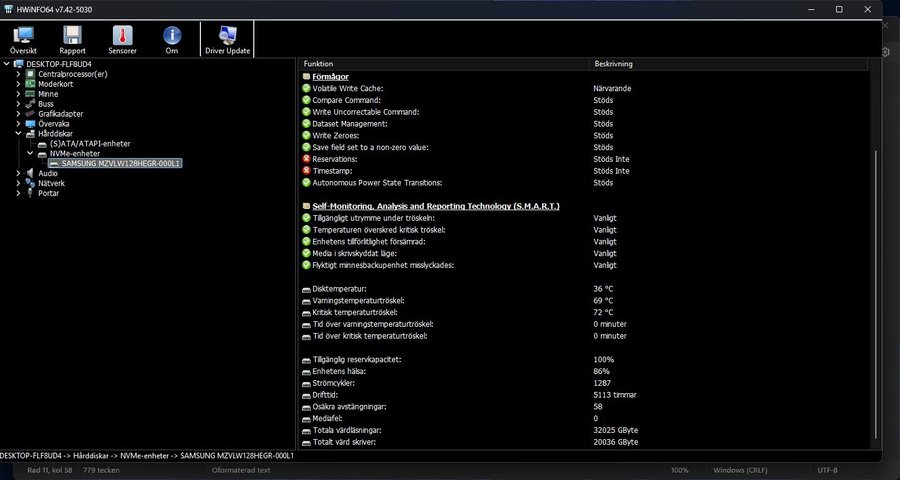900x480 pixels.
Task: Click the green check beside Volatile Write Cache
Action: coord(306,88)
